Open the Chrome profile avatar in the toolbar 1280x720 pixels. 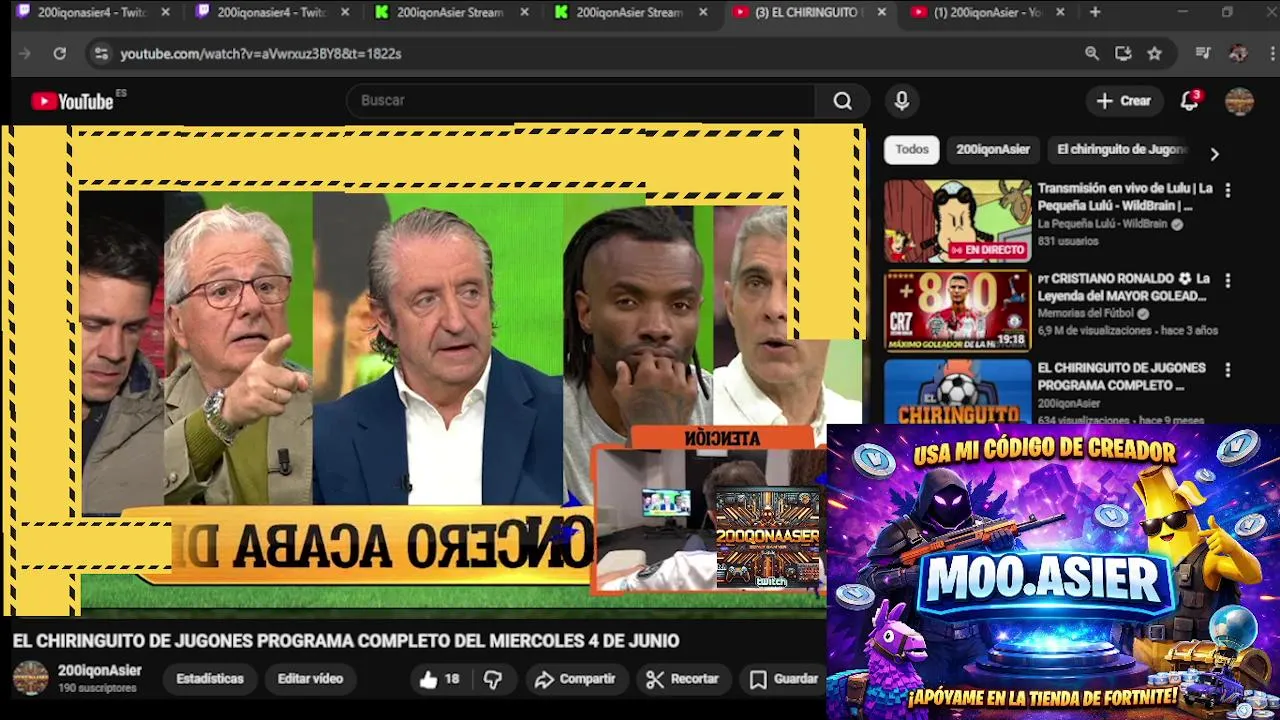coord(1238,54)
